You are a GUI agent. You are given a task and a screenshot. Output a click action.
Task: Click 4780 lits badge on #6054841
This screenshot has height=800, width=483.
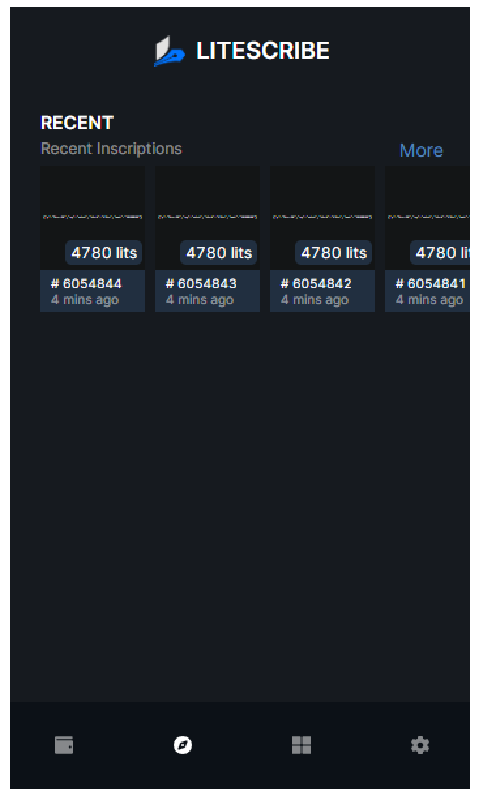(x=440, y=253)
